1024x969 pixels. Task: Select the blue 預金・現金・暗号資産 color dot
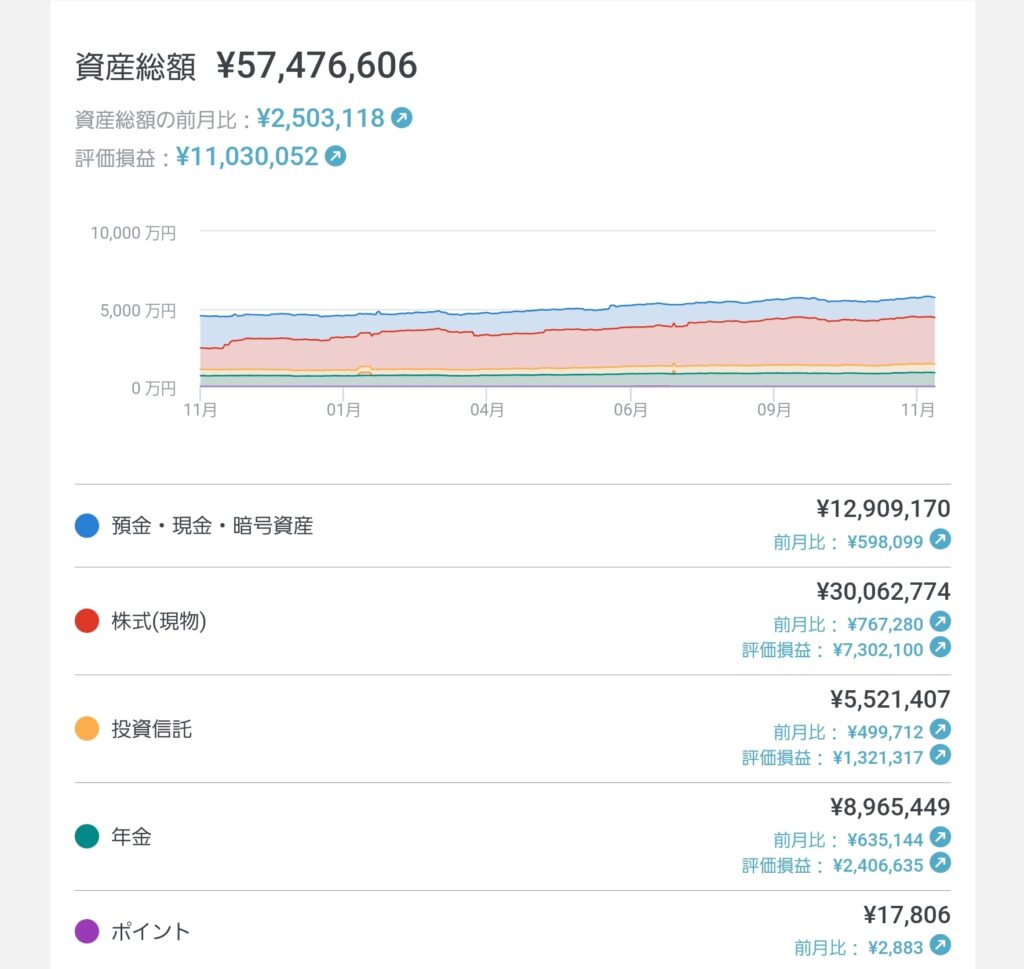click(87, 526)
